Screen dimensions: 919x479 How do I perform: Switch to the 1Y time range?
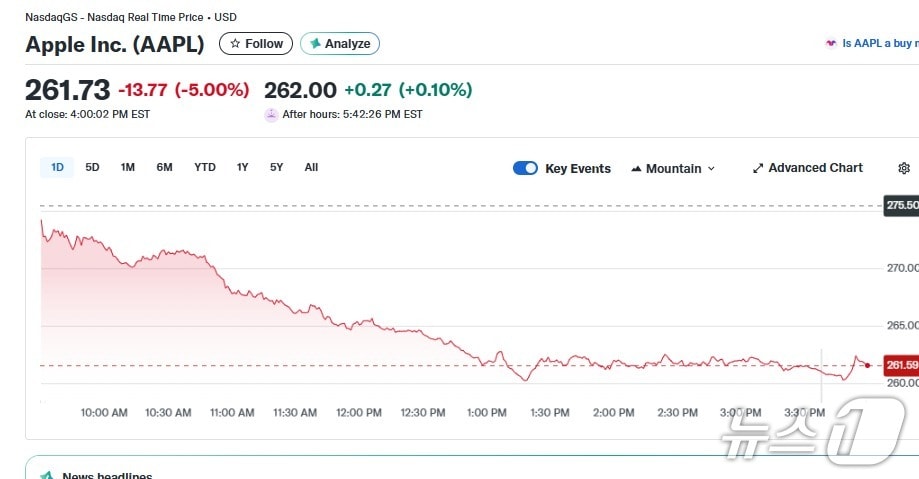[x=242, y=167]
